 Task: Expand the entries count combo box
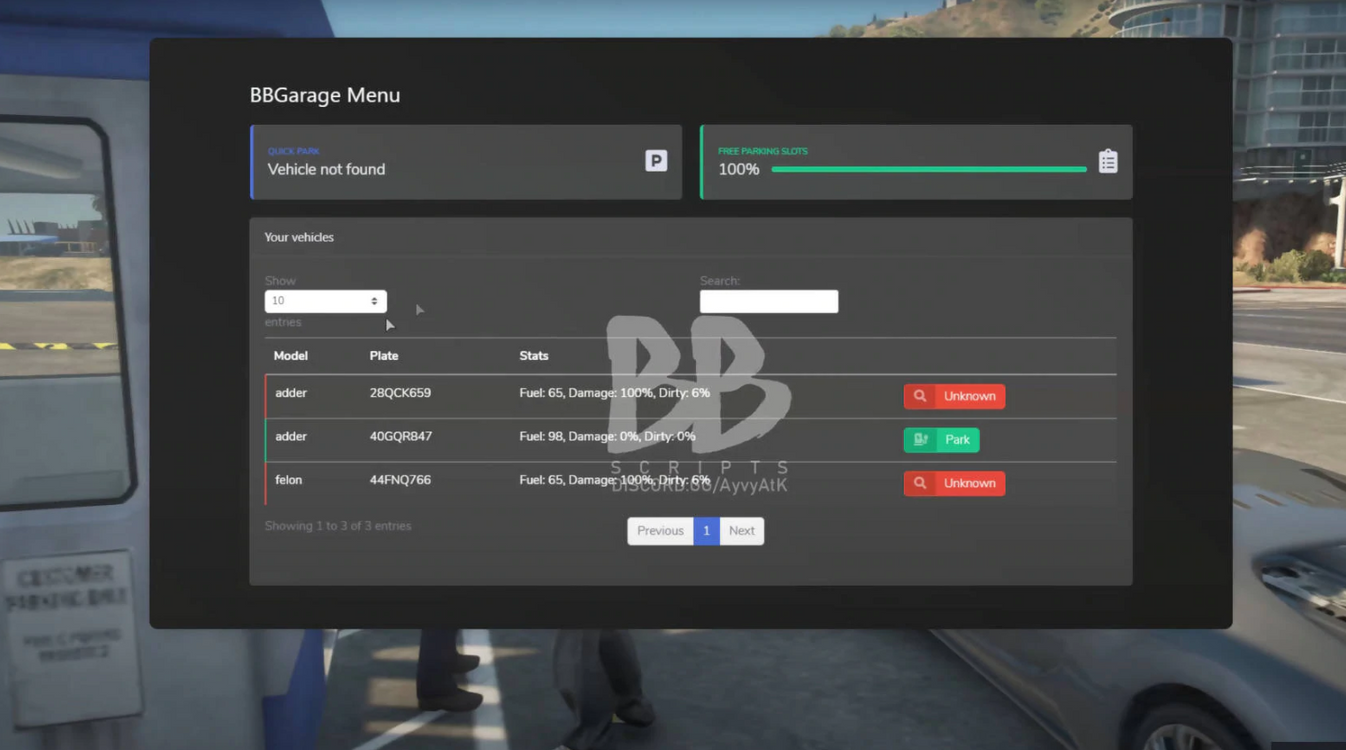(325, 300)
